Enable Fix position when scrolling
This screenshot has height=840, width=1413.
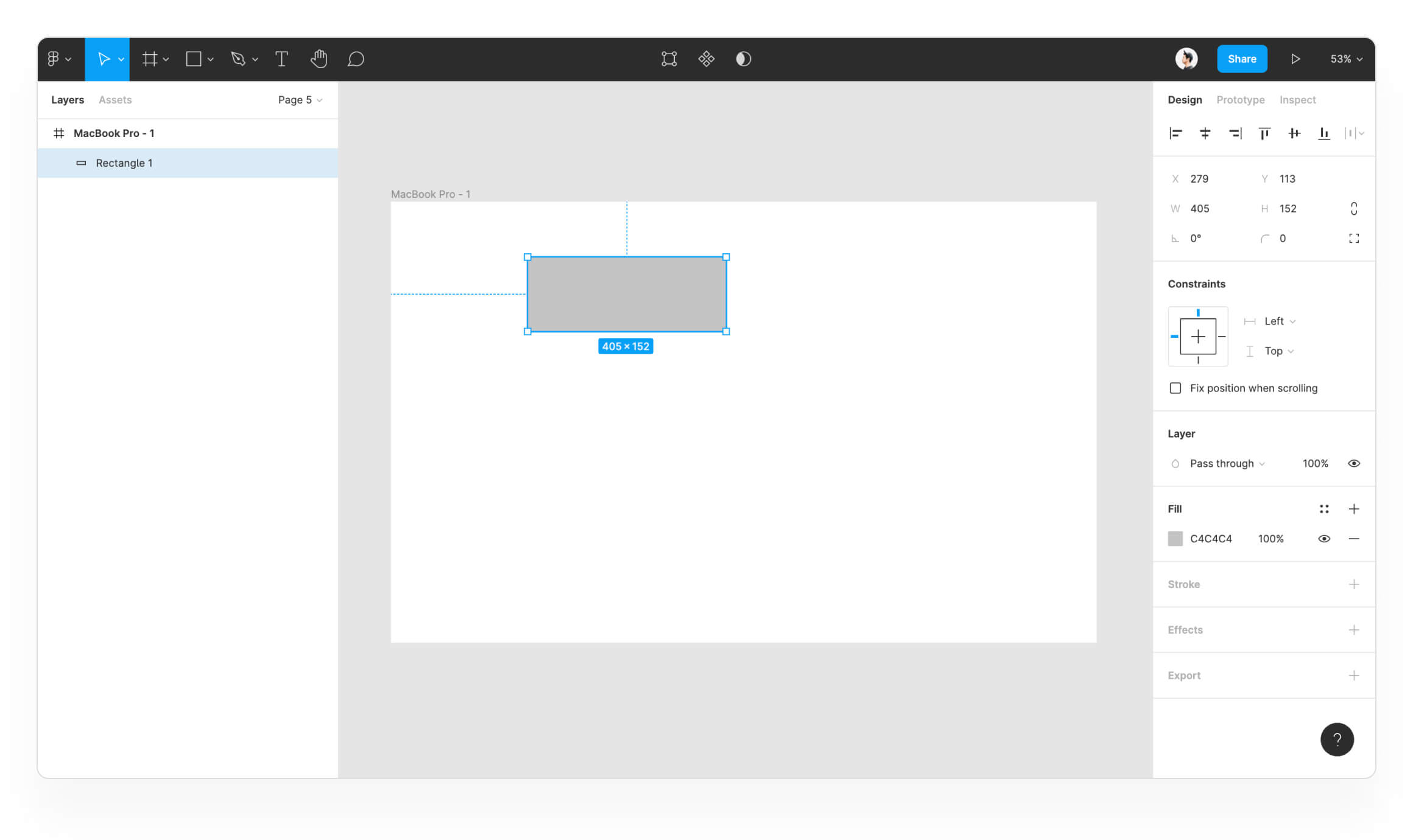click(x=1175, y=388)
